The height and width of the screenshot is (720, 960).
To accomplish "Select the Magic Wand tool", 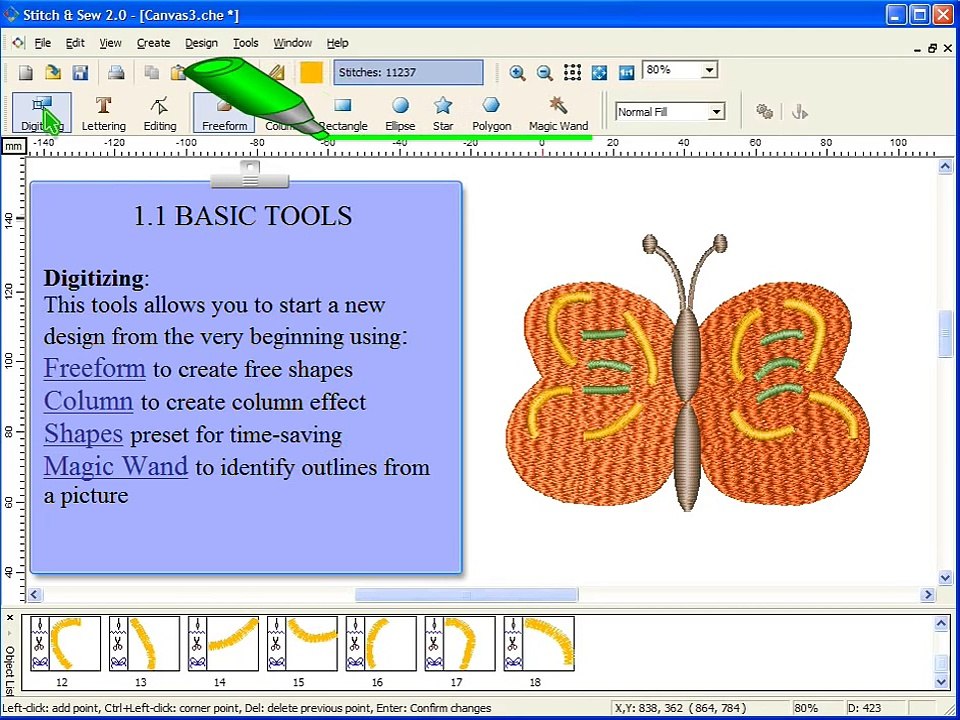I will pos(558,113).
